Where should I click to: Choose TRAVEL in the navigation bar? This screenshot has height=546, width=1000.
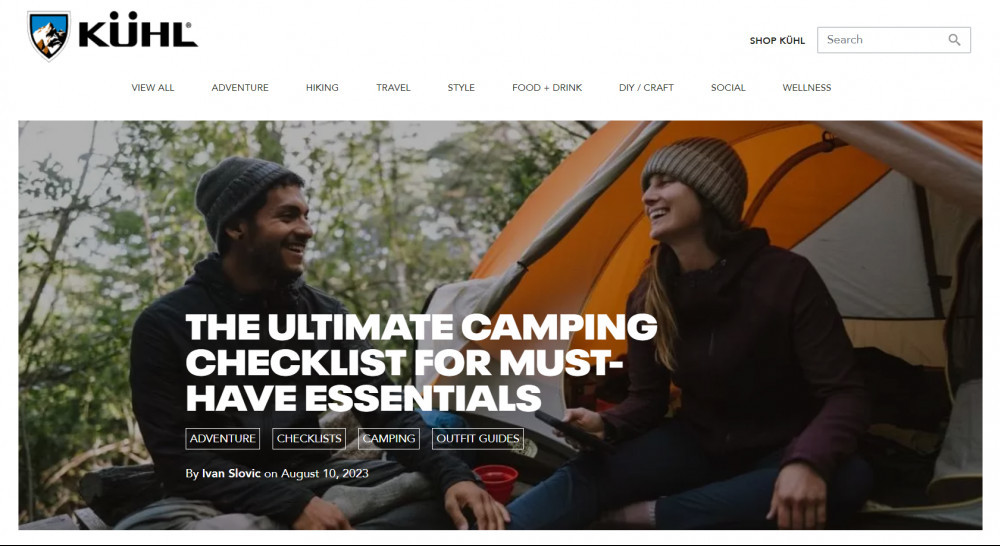tap(393, 87)
